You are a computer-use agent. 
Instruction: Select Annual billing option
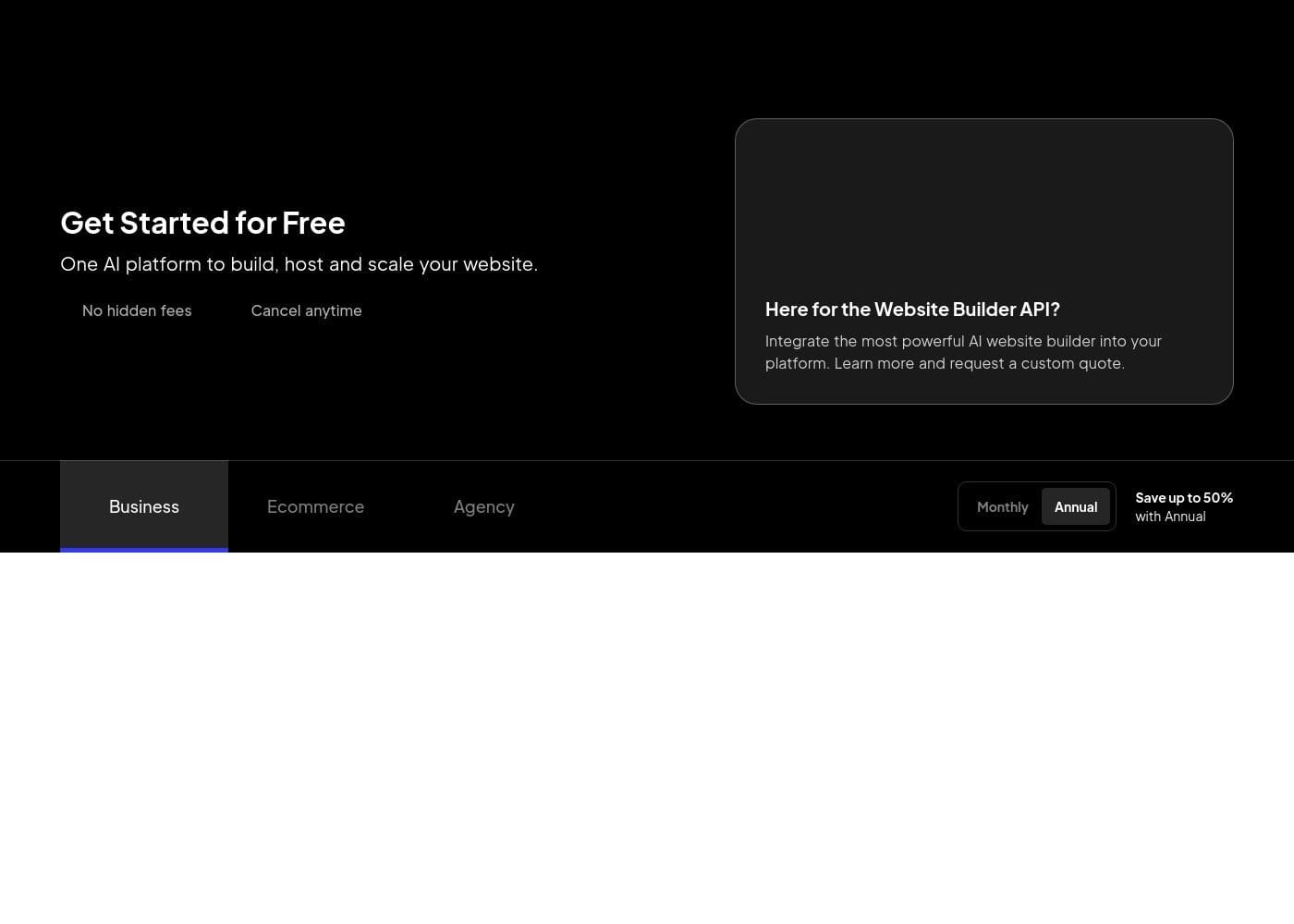(x=1075, y=506)
